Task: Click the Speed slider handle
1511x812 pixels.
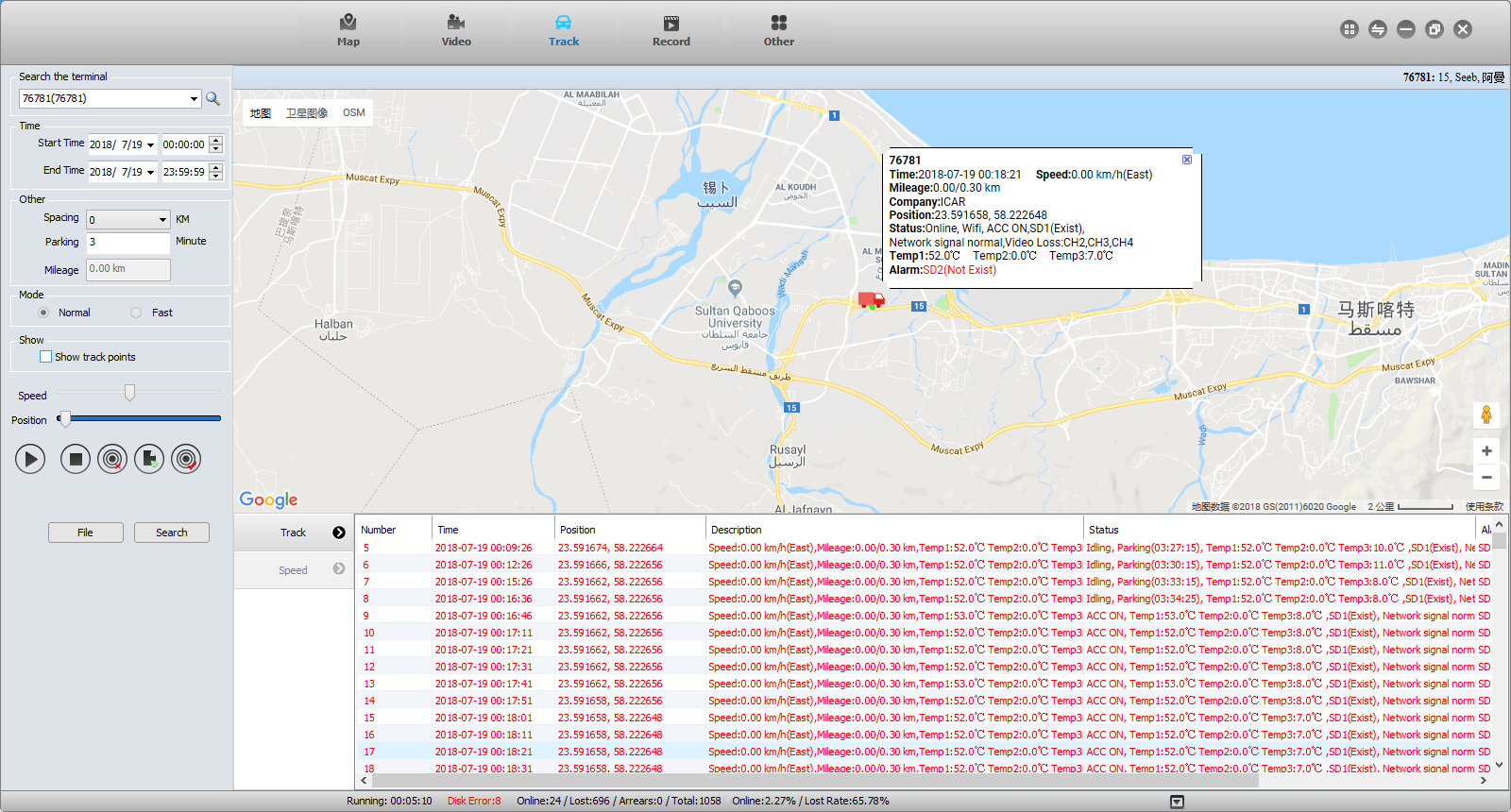Action: coord(129,393)
